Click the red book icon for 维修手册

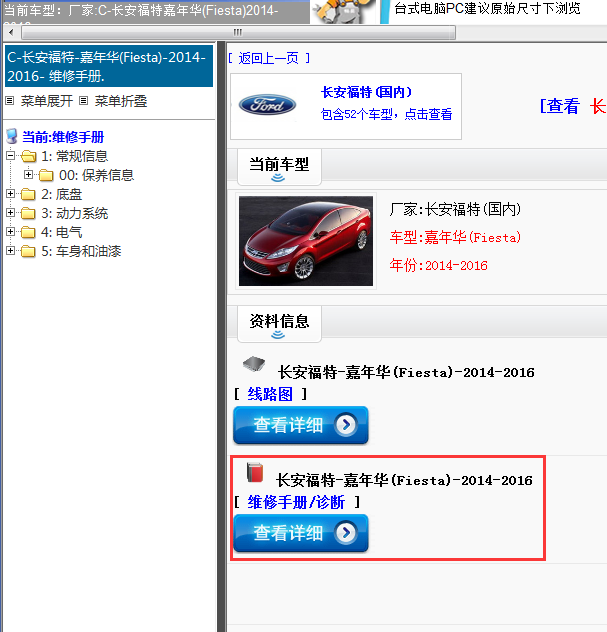pyautogui.click(x=255, y=472)
